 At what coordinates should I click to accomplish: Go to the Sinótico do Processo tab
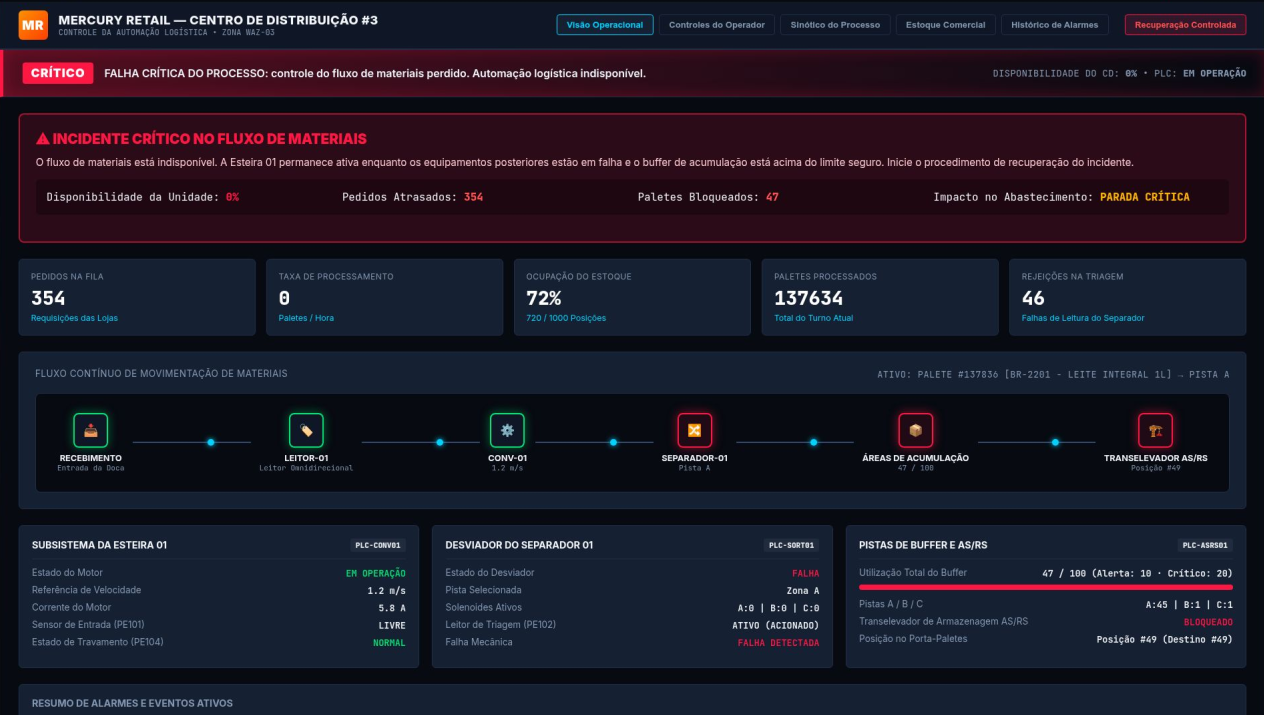pyautogui.click(x=835, y=25)
